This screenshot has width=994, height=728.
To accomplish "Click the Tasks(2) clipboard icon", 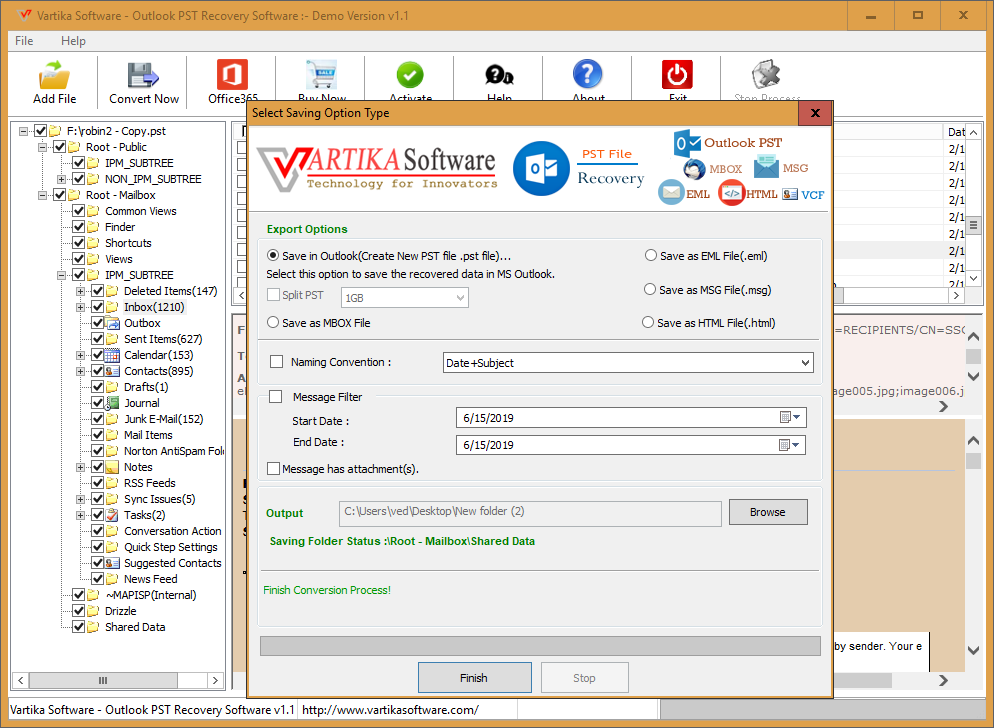I will point(112,515).
